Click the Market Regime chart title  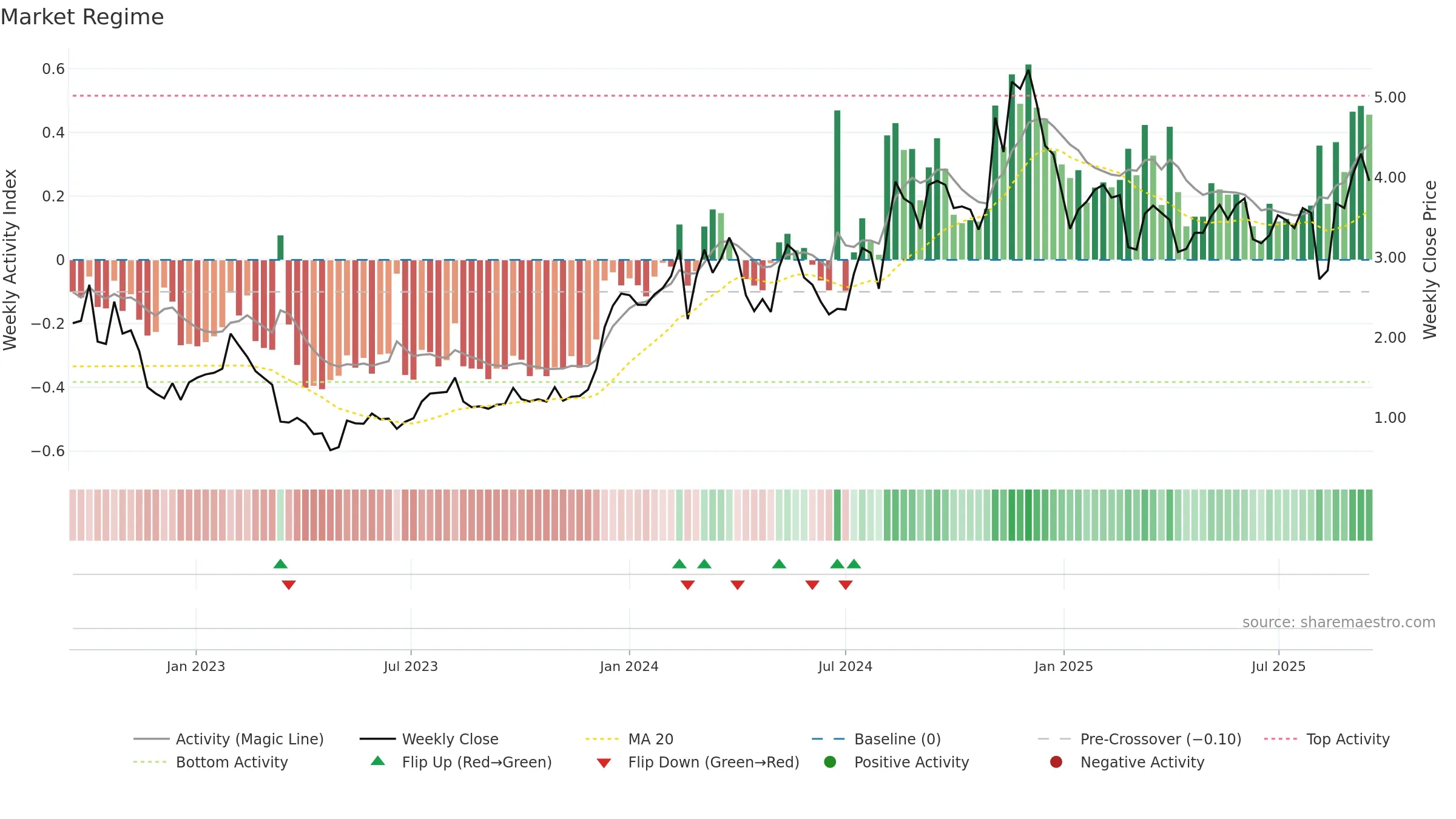[82, 17]
